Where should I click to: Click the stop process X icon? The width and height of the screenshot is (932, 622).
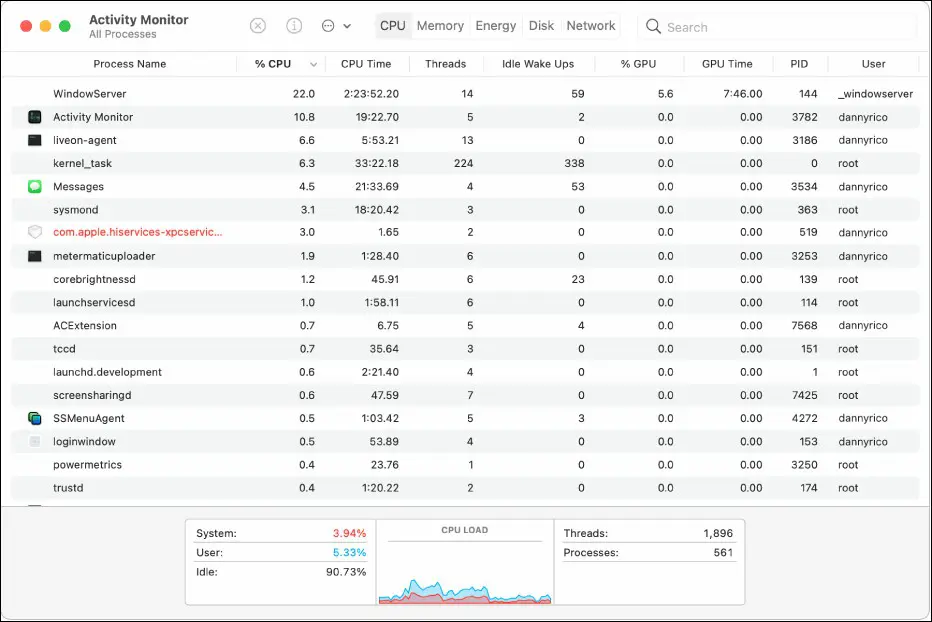(x=257, y=26)
